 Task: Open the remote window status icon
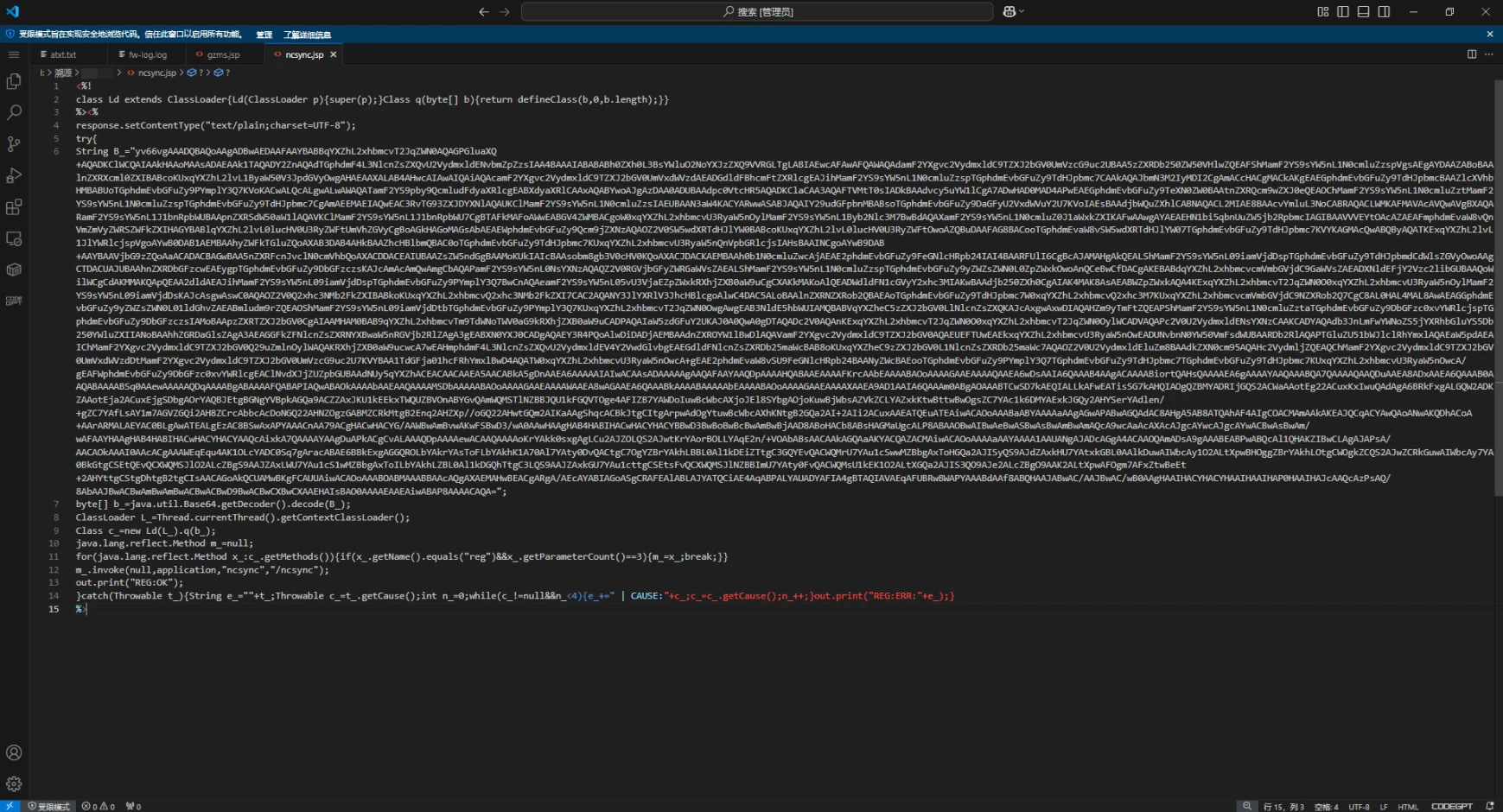pos(10,806)
